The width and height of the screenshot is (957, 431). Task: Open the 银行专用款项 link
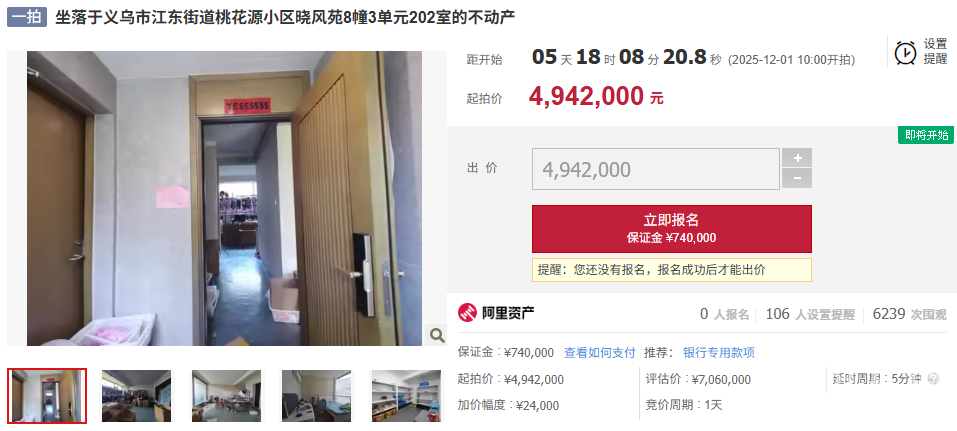pyautogui.click(x=719, y=353)
